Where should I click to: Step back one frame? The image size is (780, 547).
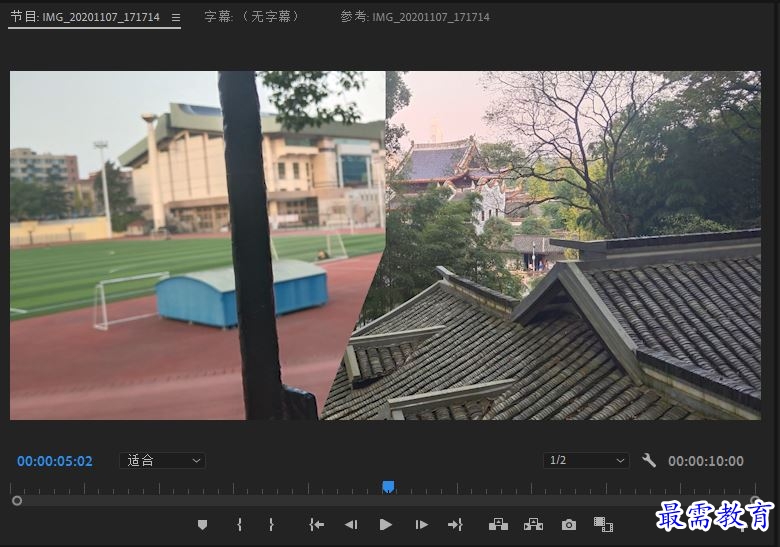351,525
